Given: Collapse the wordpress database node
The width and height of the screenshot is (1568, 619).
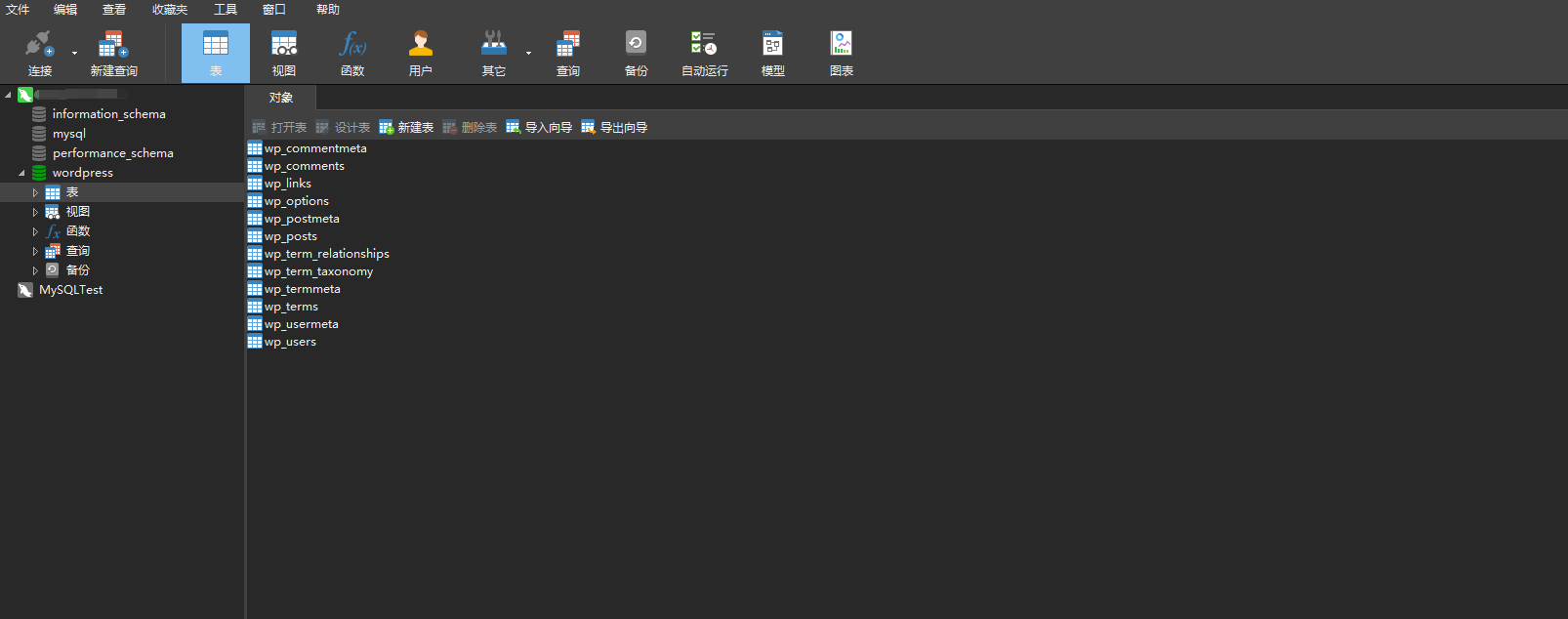Looking at the screenshot, I should (21, 173).
